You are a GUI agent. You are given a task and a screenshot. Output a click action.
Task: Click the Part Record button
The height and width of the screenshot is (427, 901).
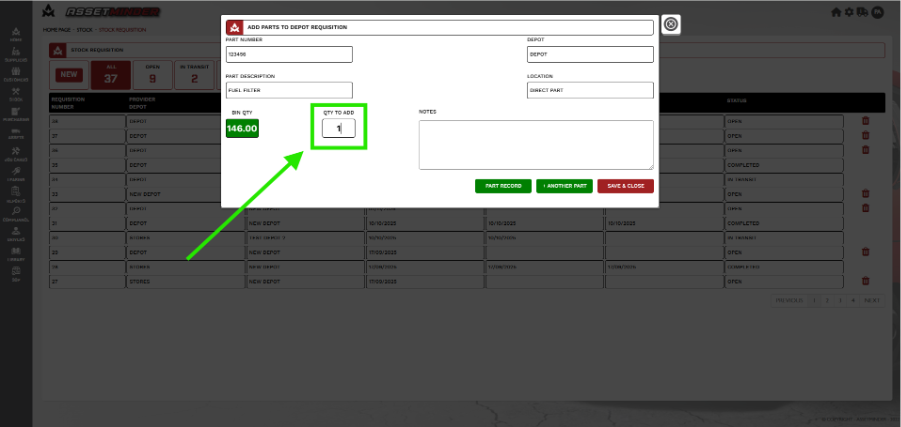503,186
